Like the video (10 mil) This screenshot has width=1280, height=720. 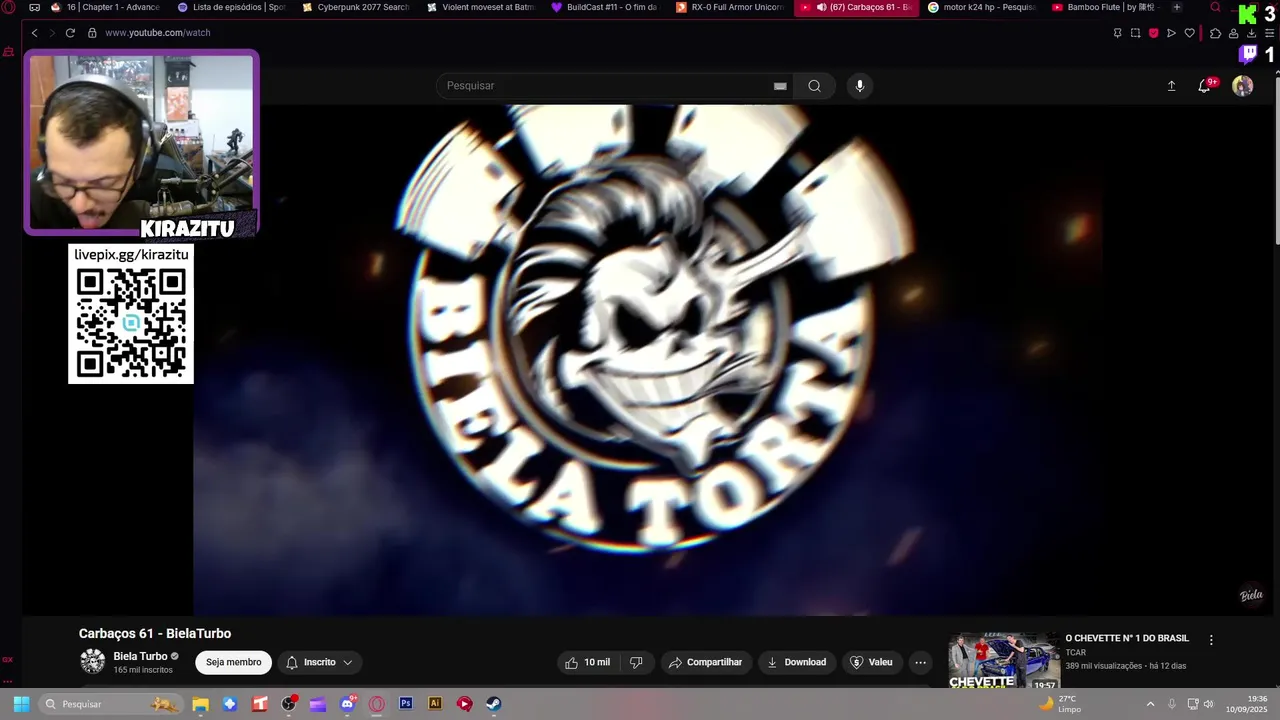click(x=587, y=662)
